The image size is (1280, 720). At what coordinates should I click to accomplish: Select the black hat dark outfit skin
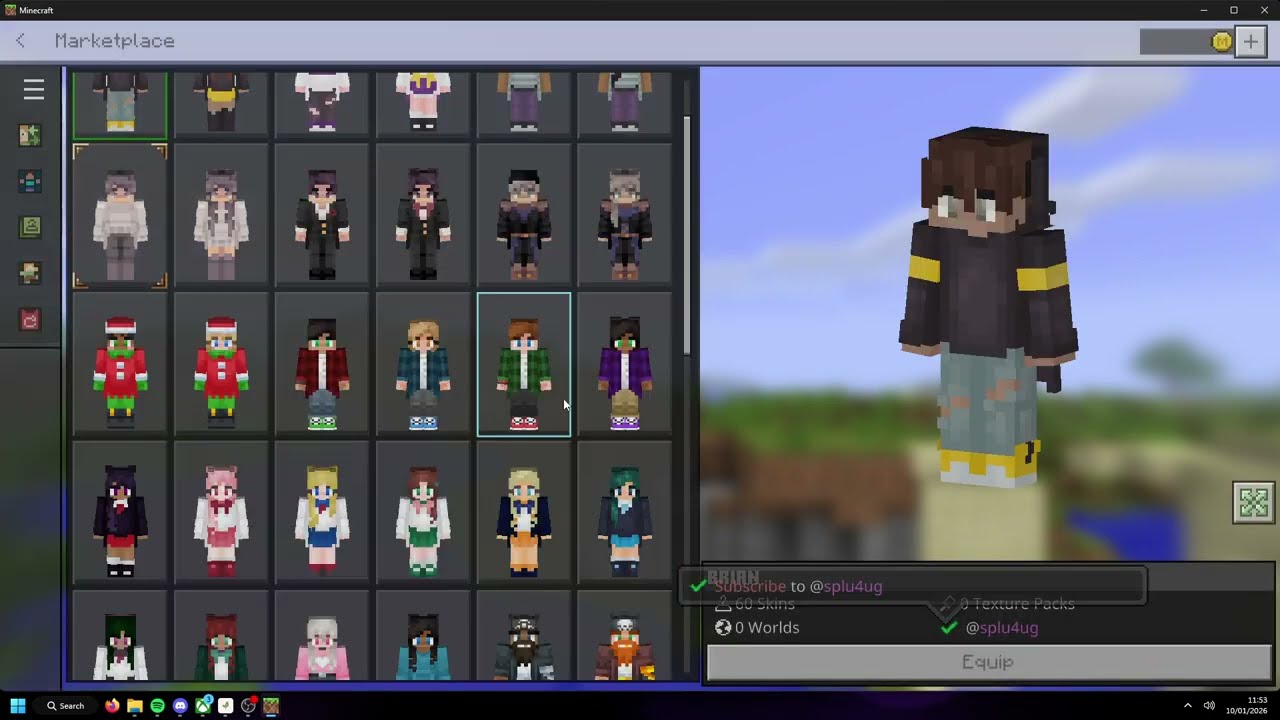(x=524, y=216)
